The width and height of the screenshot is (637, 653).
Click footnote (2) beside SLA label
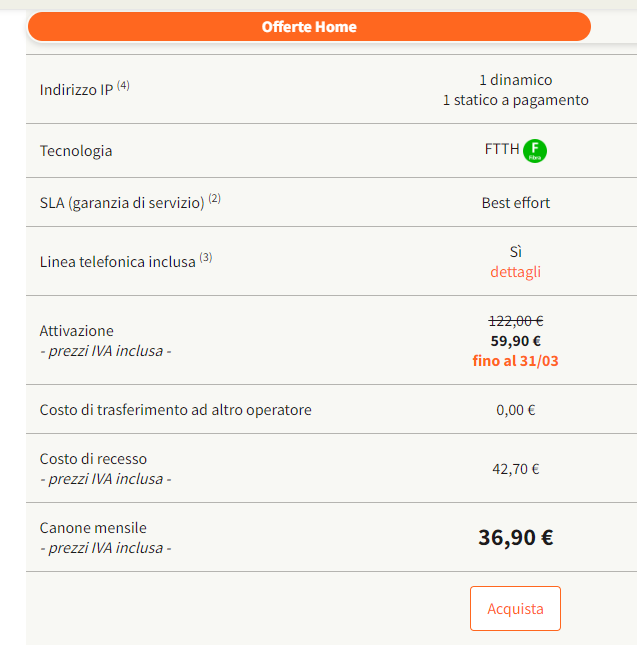click(x=214, y=199)
